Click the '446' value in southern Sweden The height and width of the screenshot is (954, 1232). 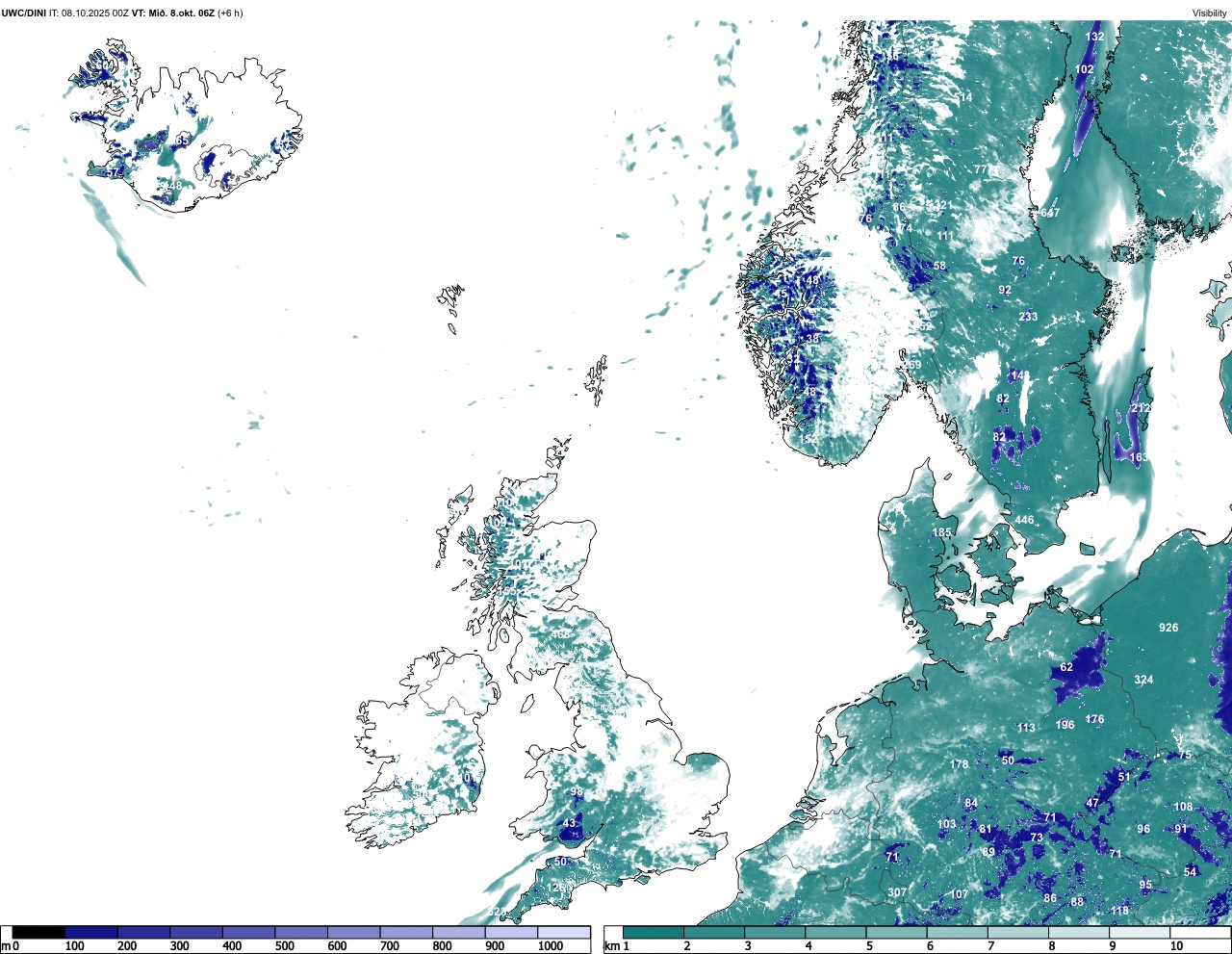click(x=1024, y=520)
